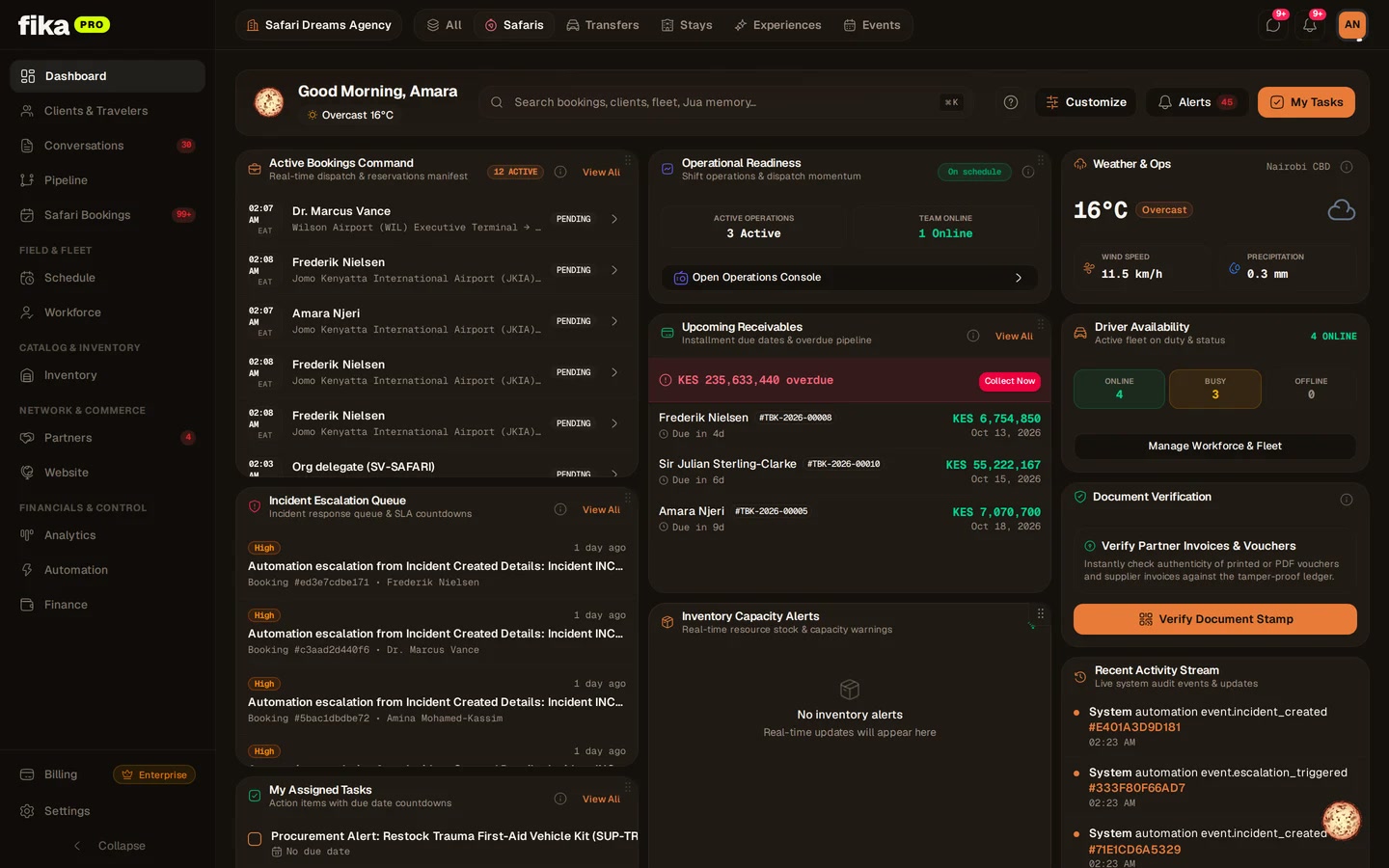Image resolution: width=1389 pixels, height=868 pixels.
Task: Open info icon for Incident Escalation Queue
Action: pyautogui.click(x=560, y=509)
